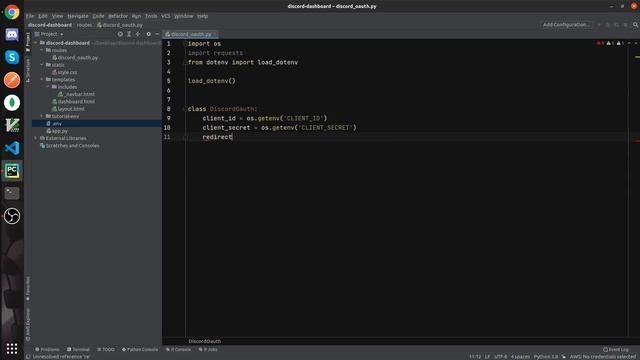Image resolution: width=640 pixels, height=360 pixels.
Task: Open the TODO tool window
Action: tap(106, 350)
